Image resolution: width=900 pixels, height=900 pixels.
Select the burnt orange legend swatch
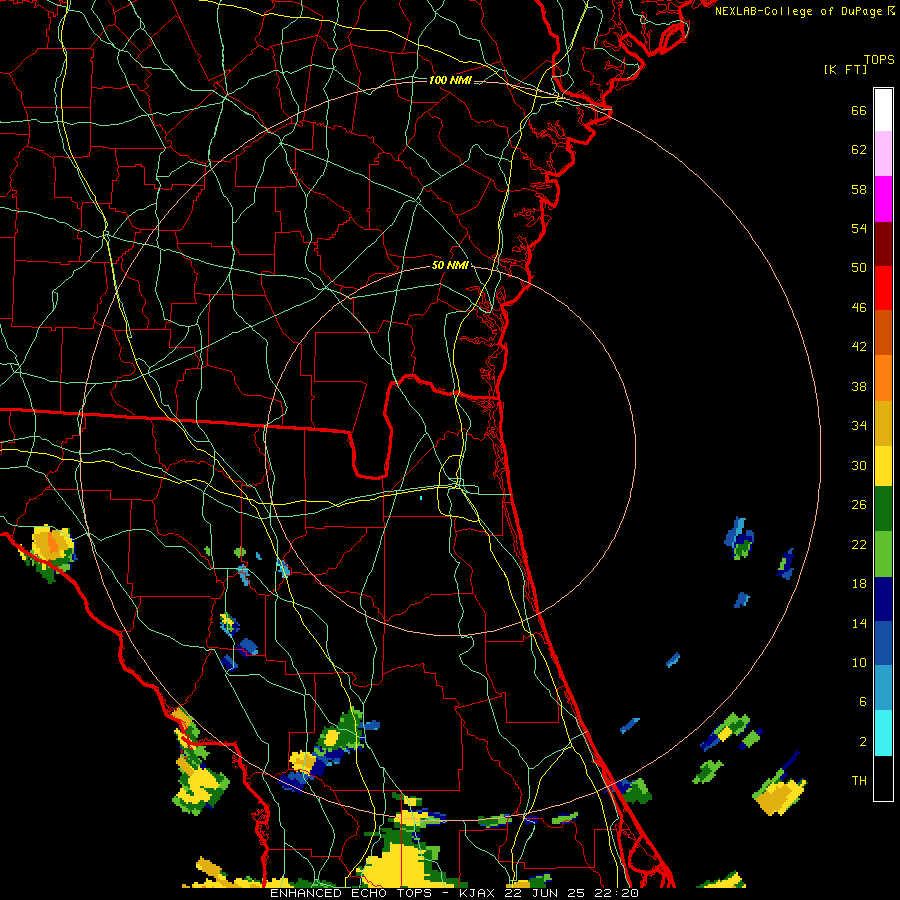(883, 332)
